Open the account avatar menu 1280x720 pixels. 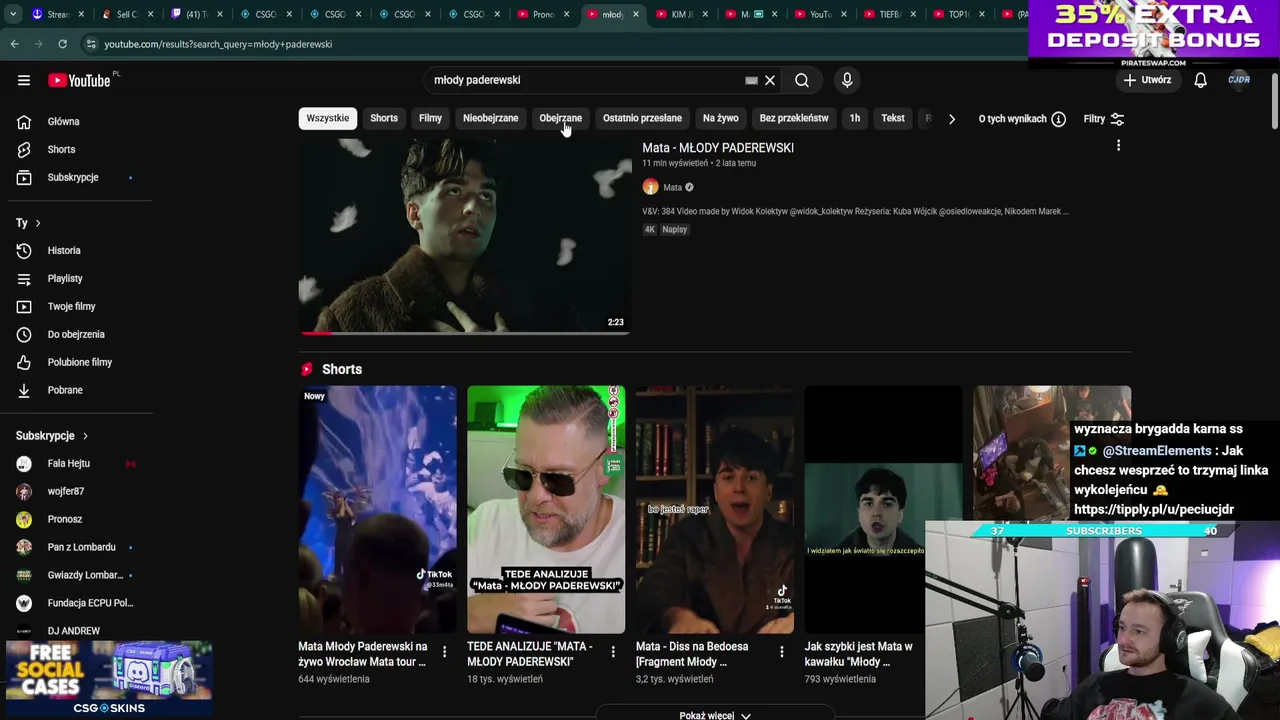click(x=1239, y=80)
